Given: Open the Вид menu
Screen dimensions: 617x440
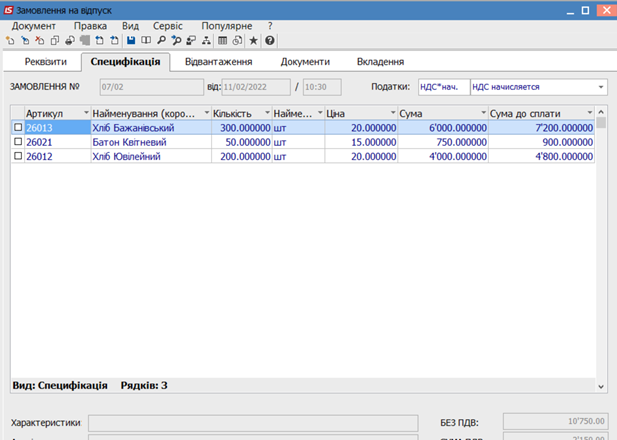Looking at the screenshot, I should point(130,26).
